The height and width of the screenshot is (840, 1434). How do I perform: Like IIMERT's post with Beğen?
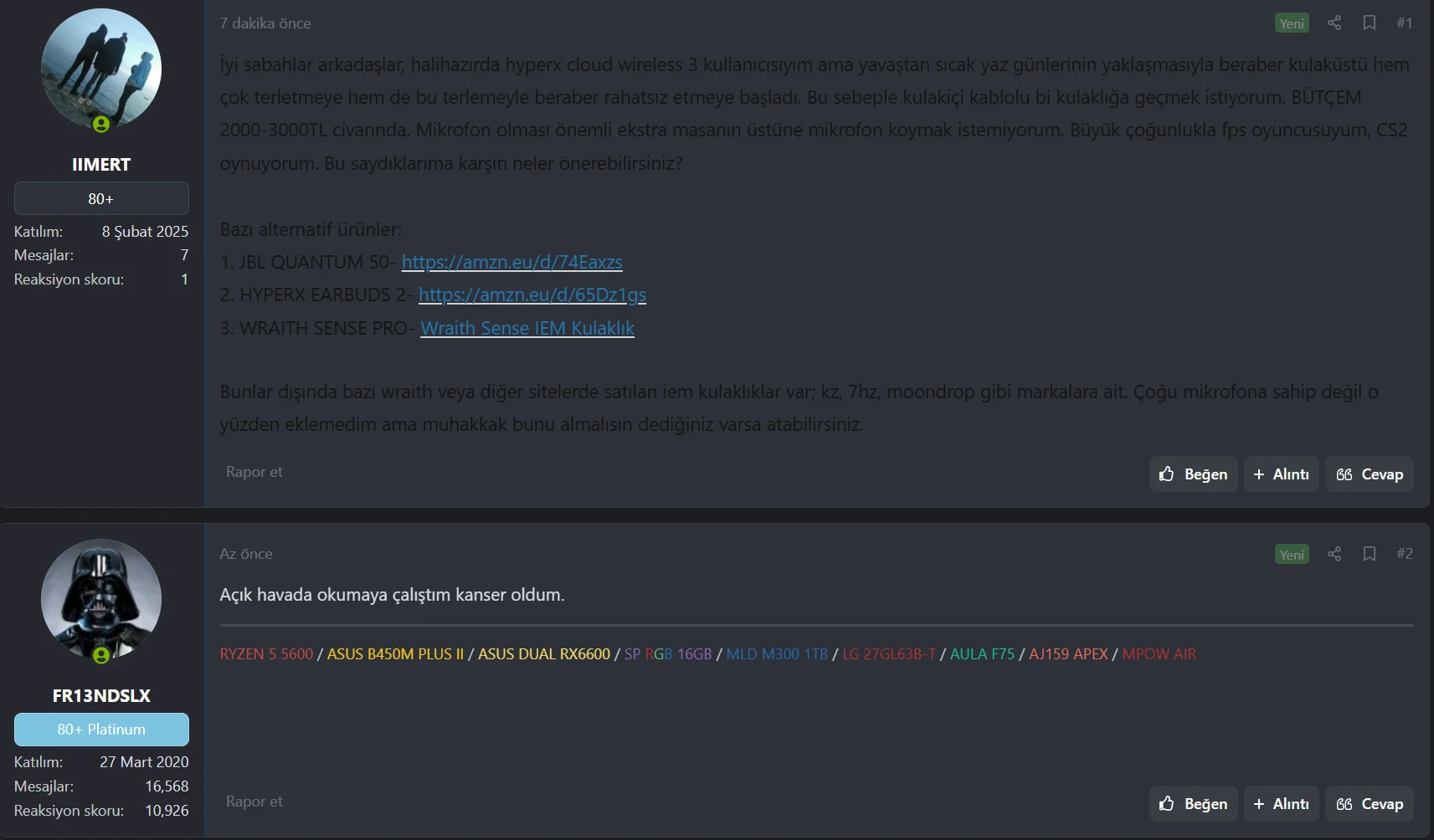[1193, 474]
